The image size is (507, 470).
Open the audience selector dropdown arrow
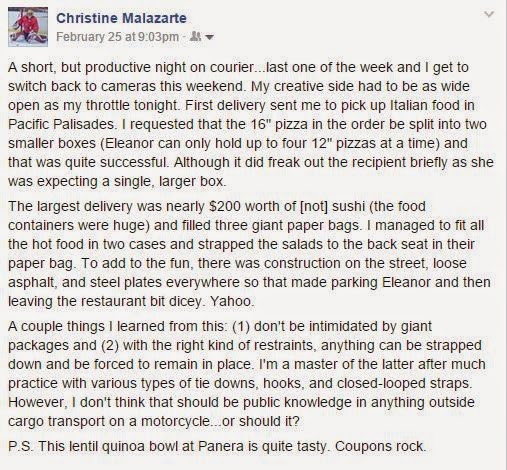tap(209, 37)
